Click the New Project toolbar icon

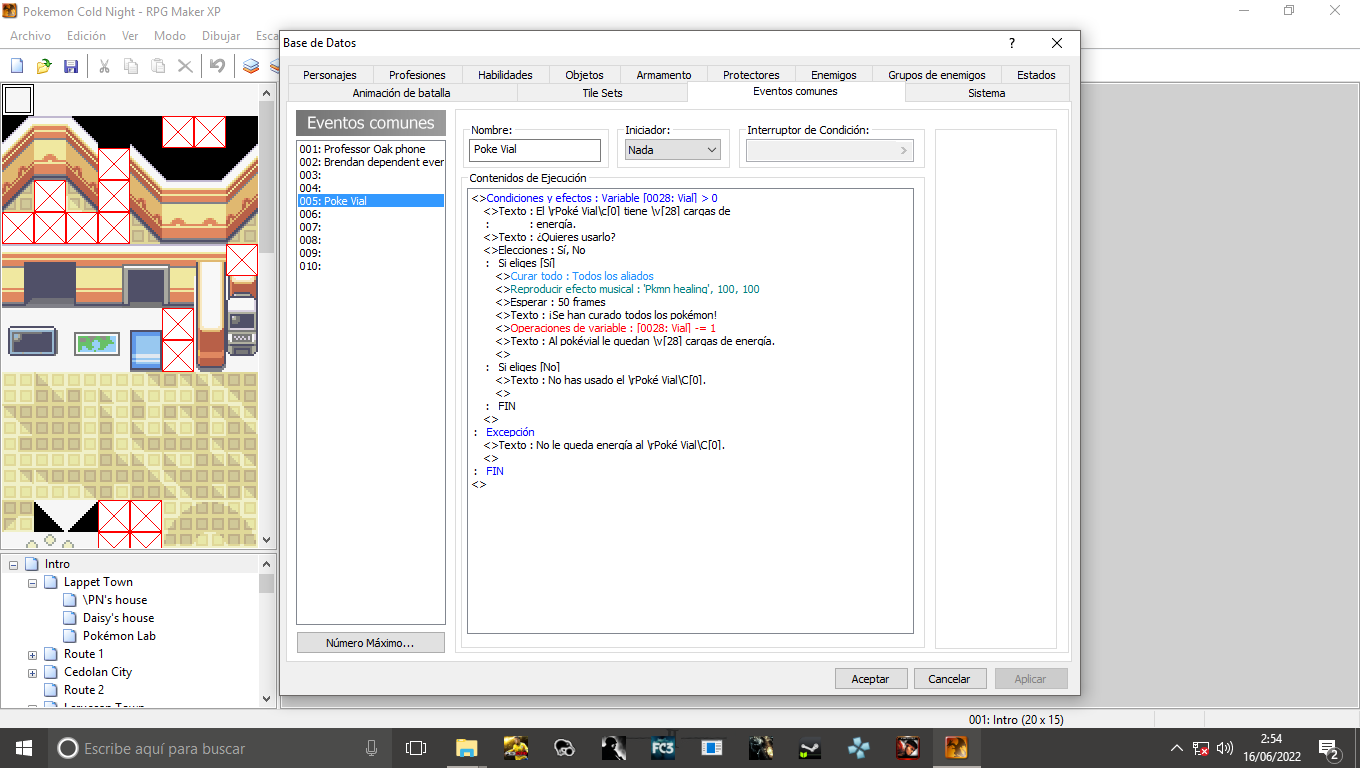pyautogui.click(x=17, y=66)
